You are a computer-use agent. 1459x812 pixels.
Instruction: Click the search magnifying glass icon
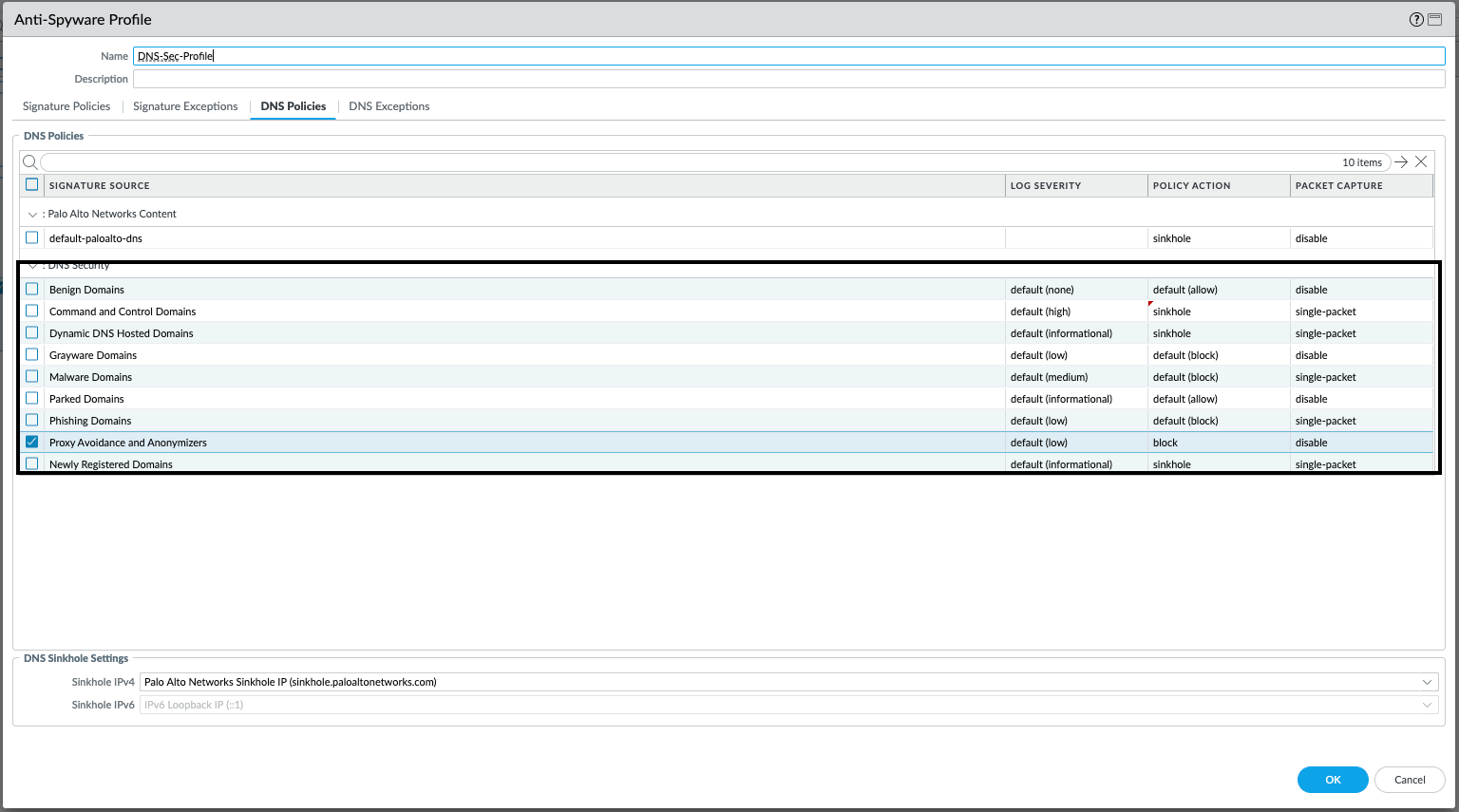pyautogui.click(x=28, y=161)
